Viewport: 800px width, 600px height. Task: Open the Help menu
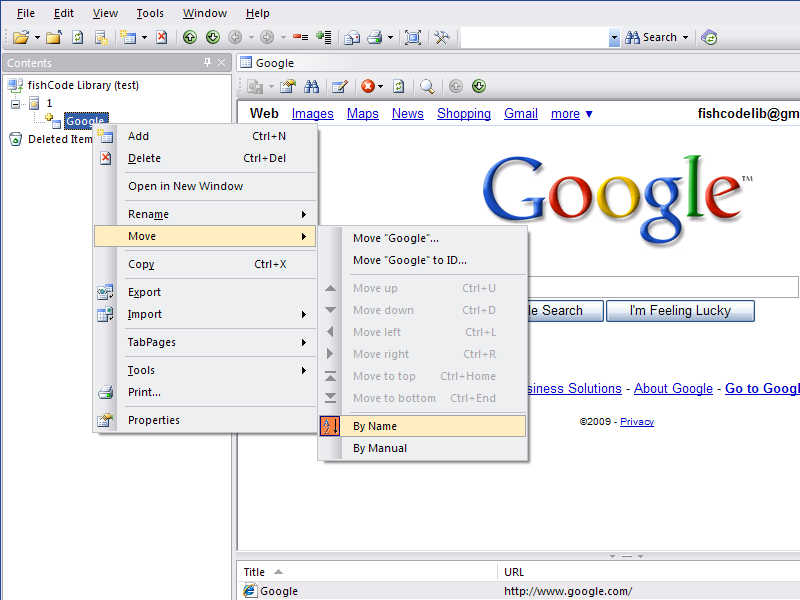coord(258,13)
